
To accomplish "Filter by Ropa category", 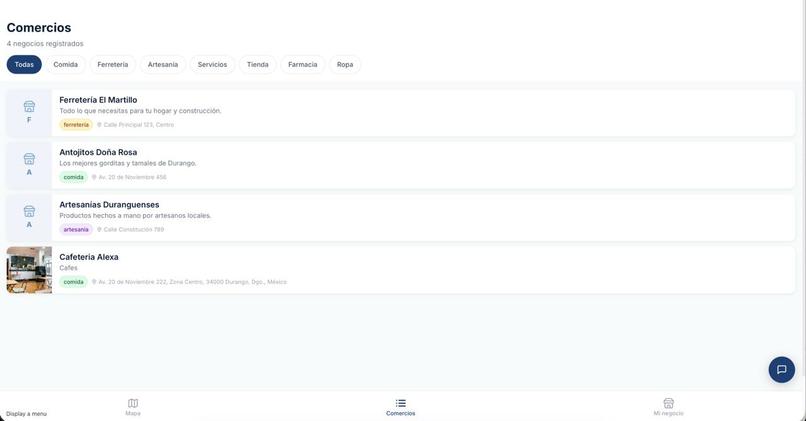I will (x=345, y=64).
